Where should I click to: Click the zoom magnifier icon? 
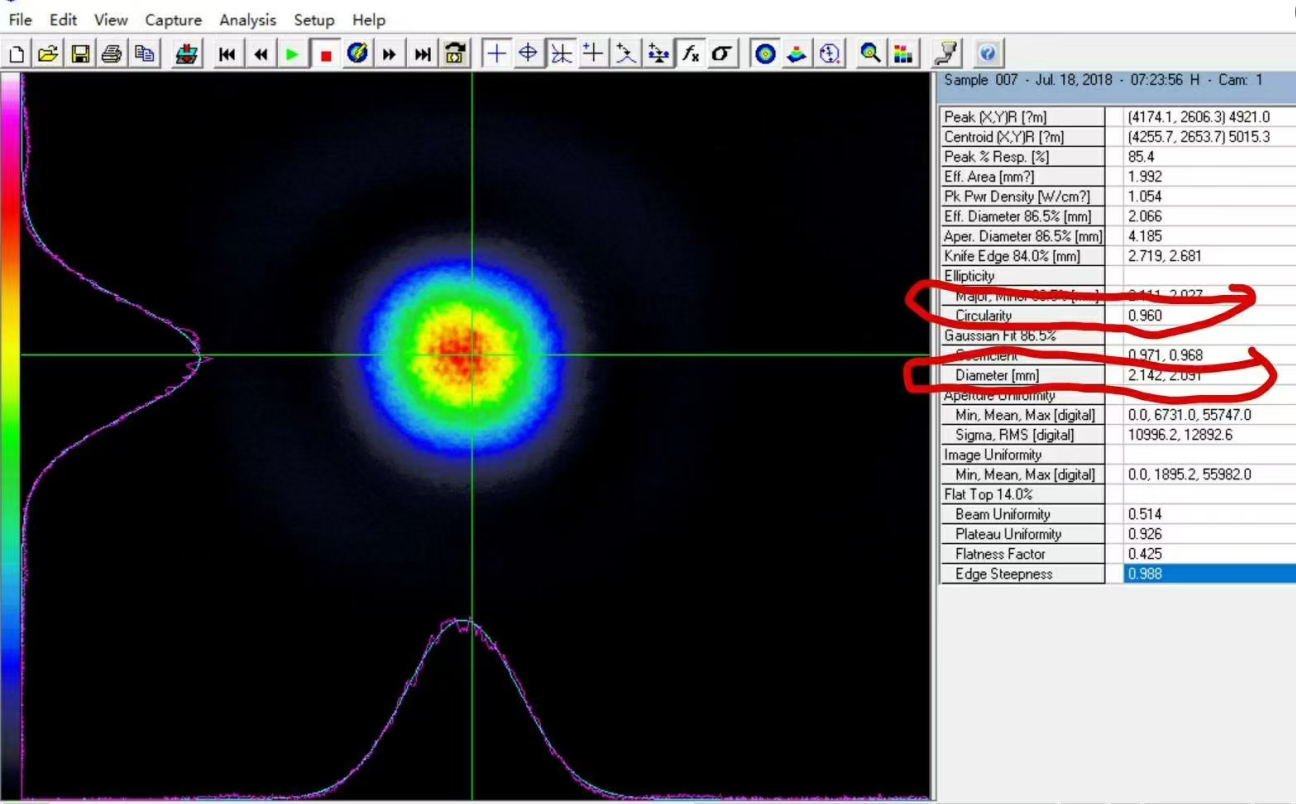pyautogui.click(x=870, y=54)
